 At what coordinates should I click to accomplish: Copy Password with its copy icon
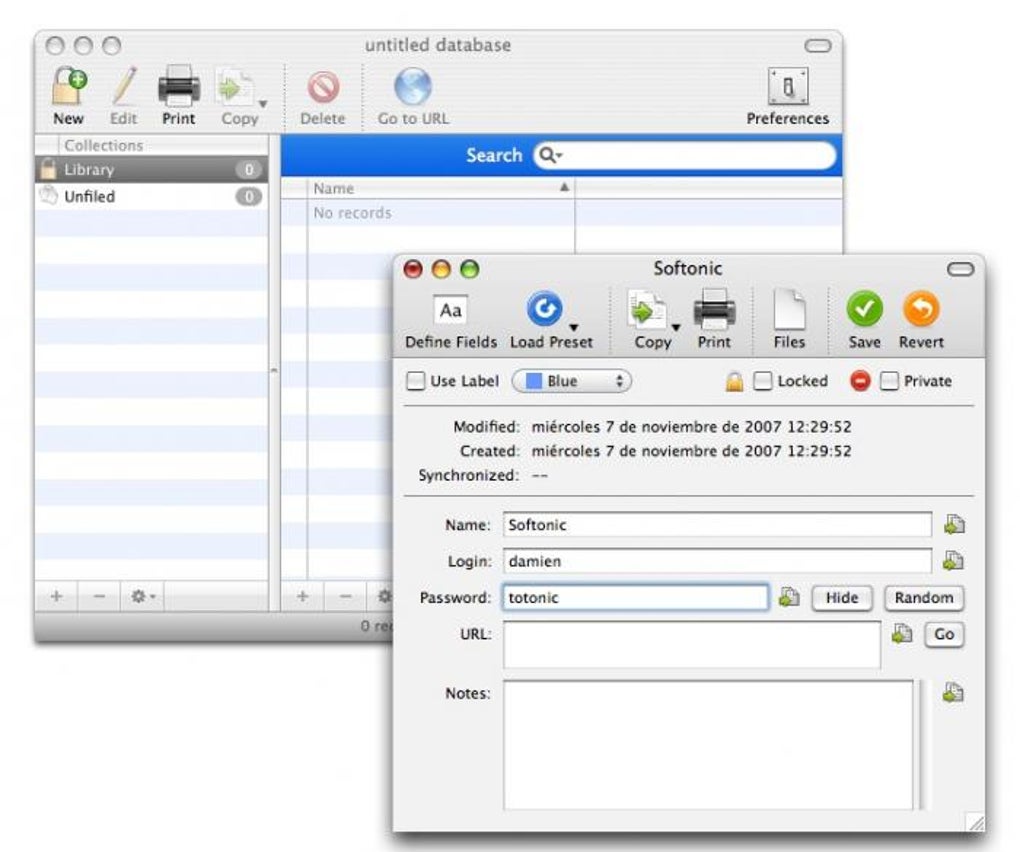[x=789, y=597]
